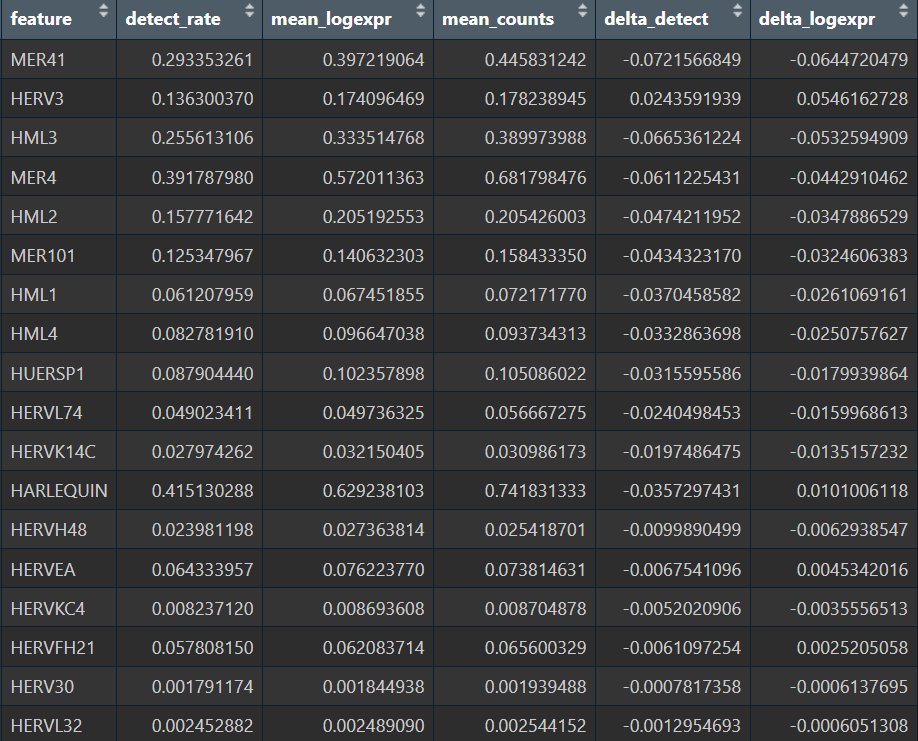The height and width of the screenshot is (741, 918).
Task: Click the HML2 detect_rate value 0.157771642
Action: coord(202,217)
